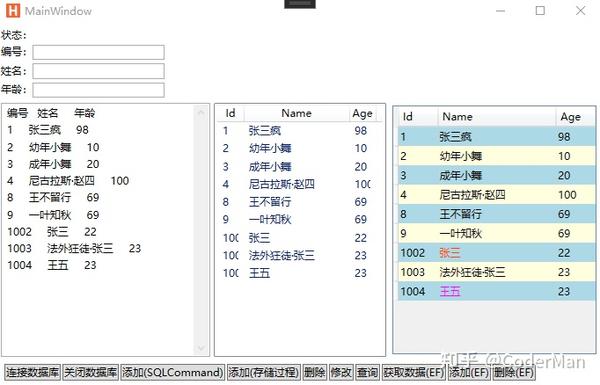600x385 pixels.
Task: Click the 关闭数据库 button
Action: (91, 372)
